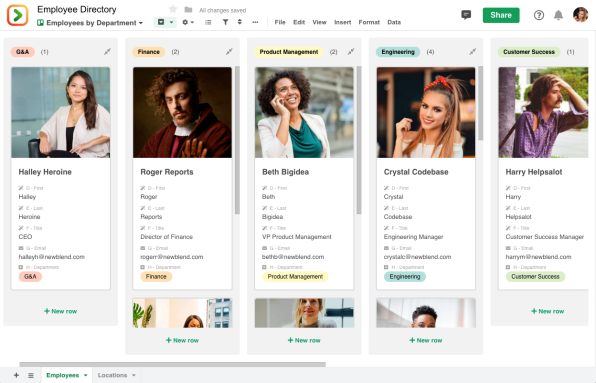The height and width of the screenshot is (383, 596).
Task: Add a new worksheet with plus icon
Action: click(16, 375)
